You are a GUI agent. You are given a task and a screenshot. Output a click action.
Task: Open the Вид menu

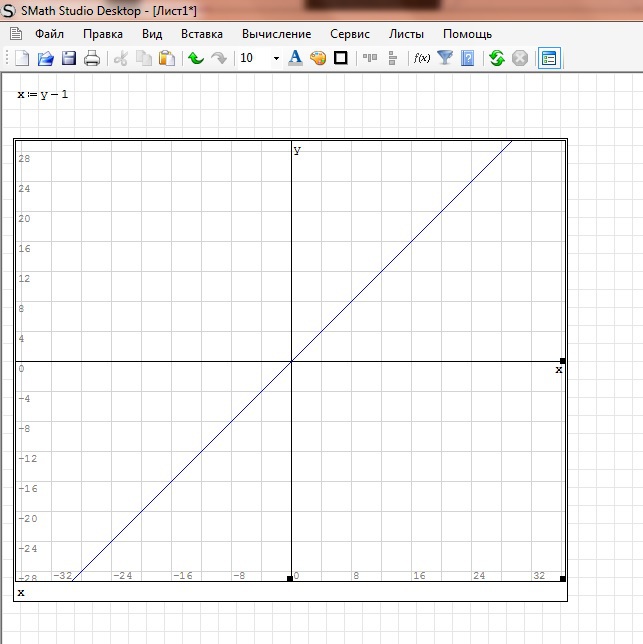pos(152,34)
